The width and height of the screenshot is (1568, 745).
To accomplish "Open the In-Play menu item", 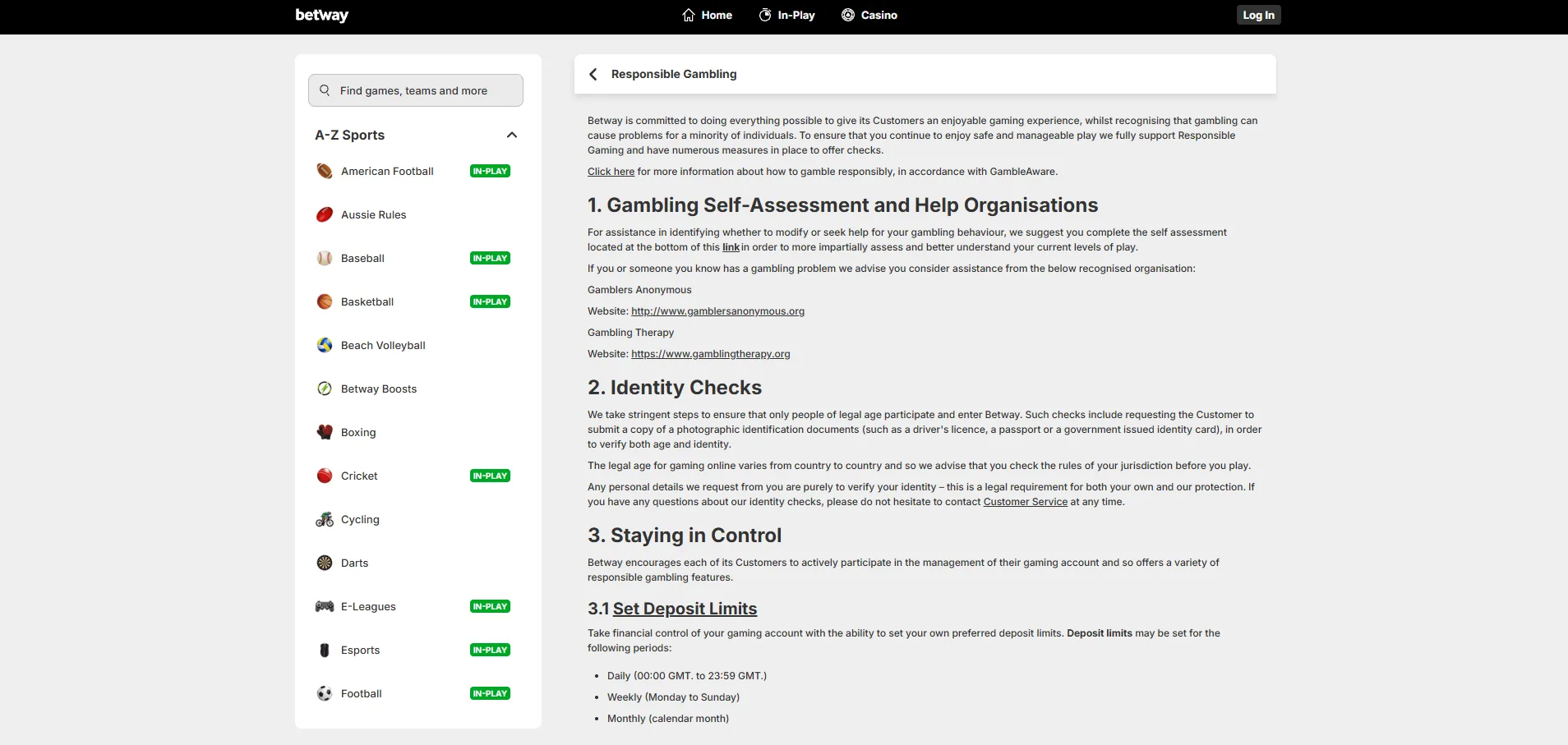I will tap(787, 15).
